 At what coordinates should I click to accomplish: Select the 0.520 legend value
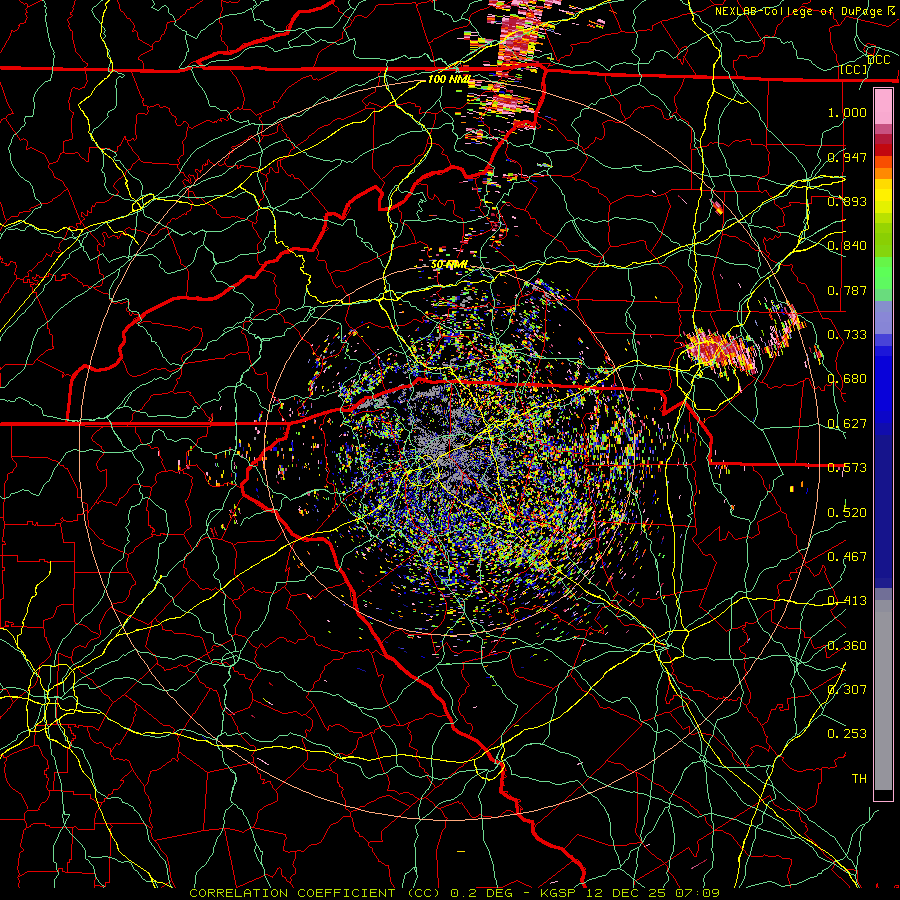coord(847,513)
